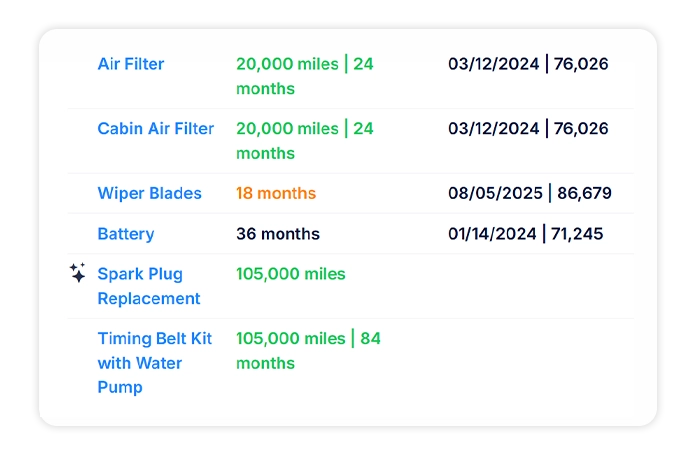Open Spark Plug Replacement service details

[148, 286]
